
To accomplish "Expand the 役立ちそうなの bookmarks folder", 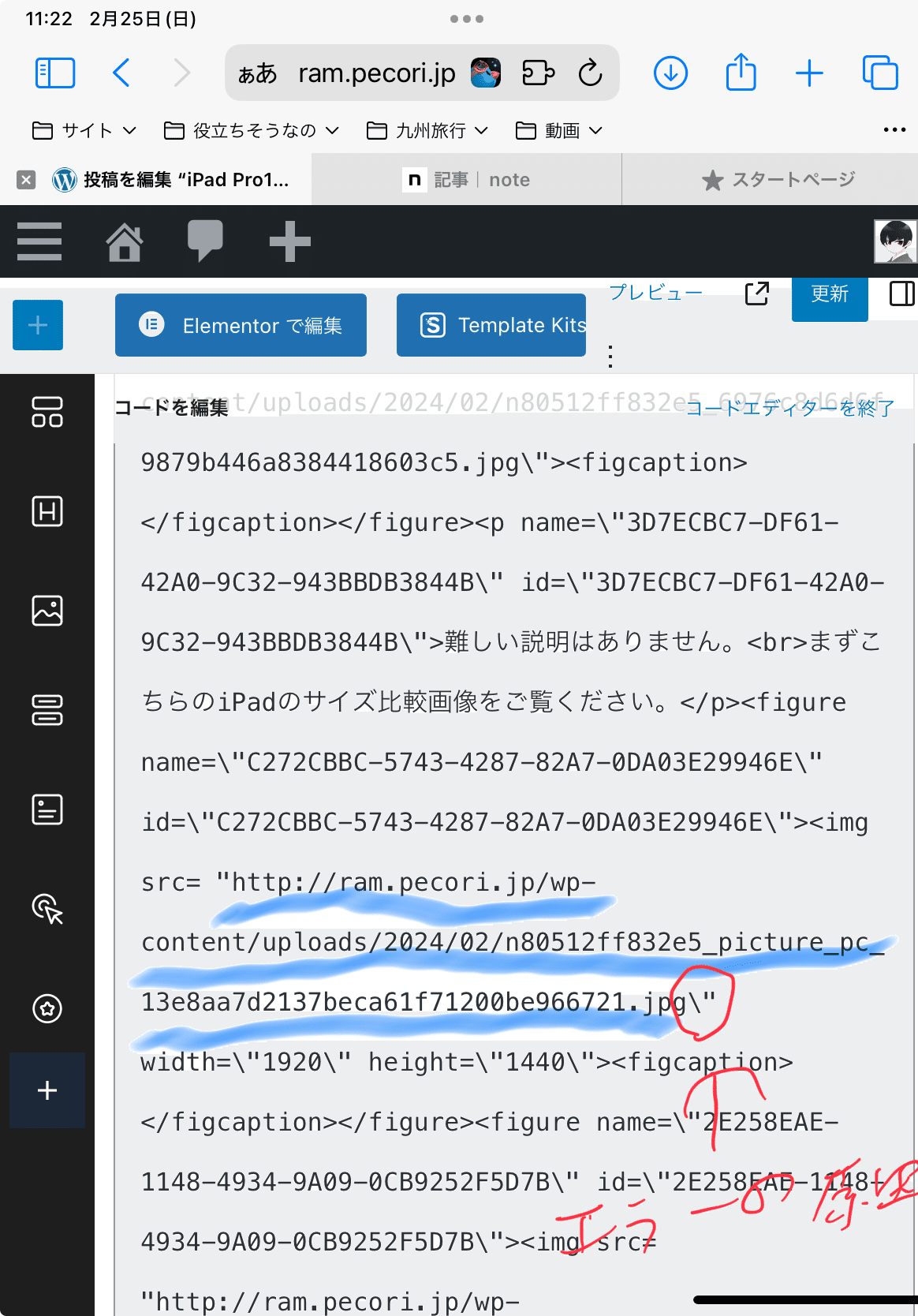I will [x=252, y=131].
